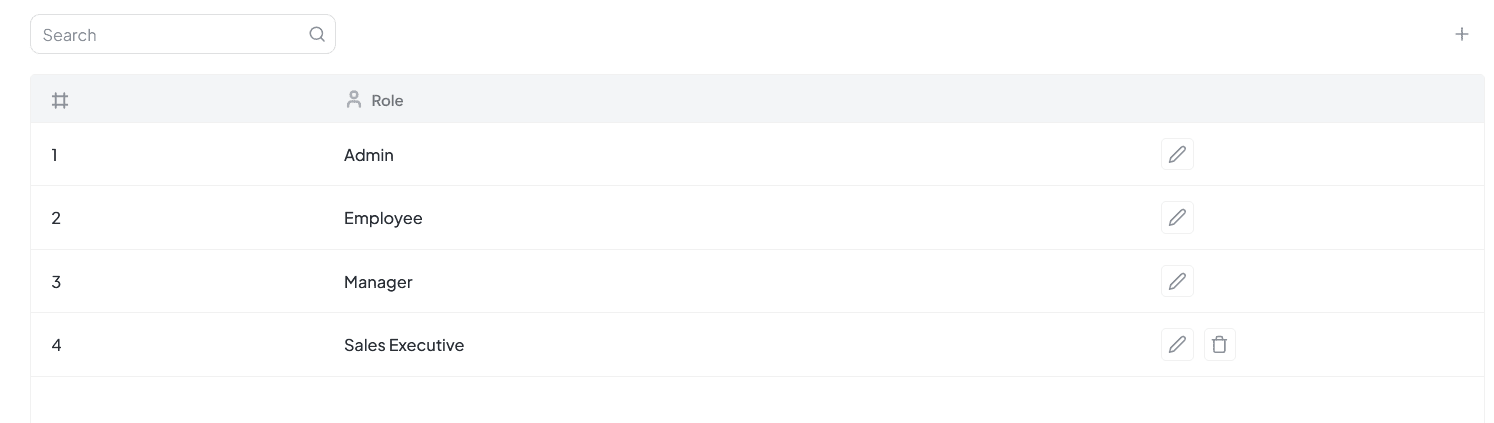Screen dimensions: 1494x423
Task: Select row number 4 in the table
Action: [56, 345]
